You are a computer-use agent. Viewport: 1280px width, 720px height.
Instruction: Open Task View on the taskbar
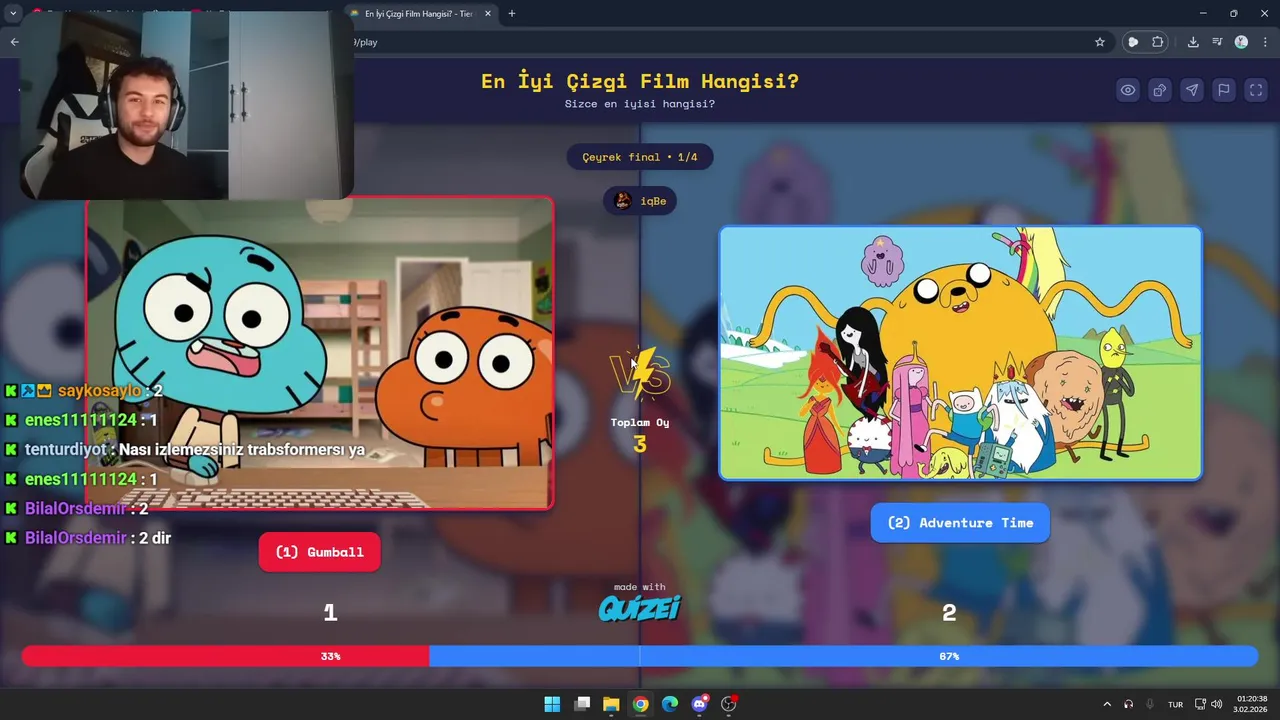(582, 704)
